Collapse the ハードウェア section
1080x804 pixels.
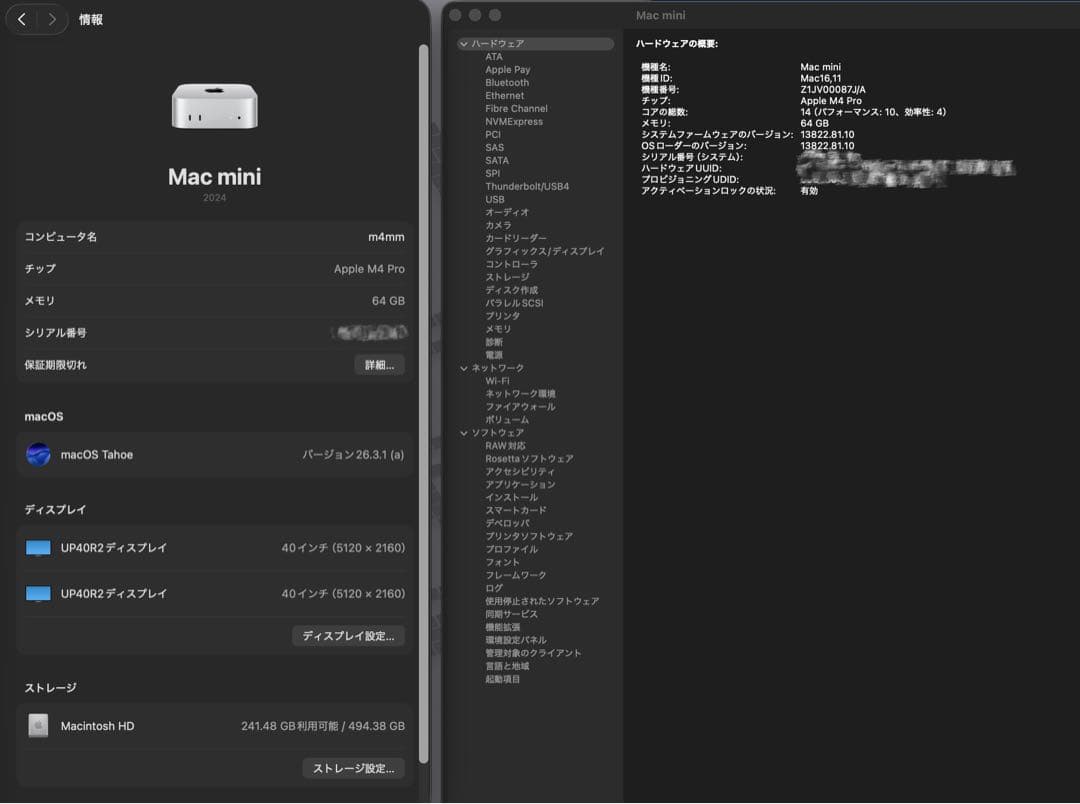(464, 44)
